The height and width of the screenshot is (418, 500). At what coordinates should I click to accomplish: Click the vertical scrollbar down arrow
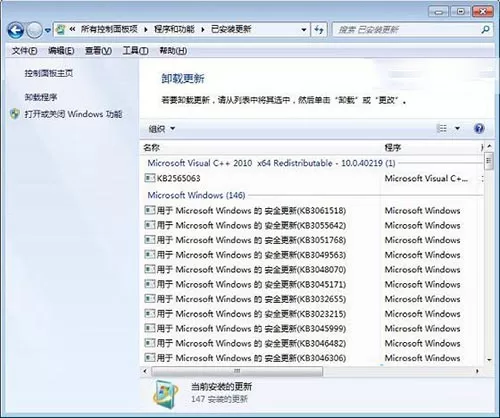click(489, 360)
